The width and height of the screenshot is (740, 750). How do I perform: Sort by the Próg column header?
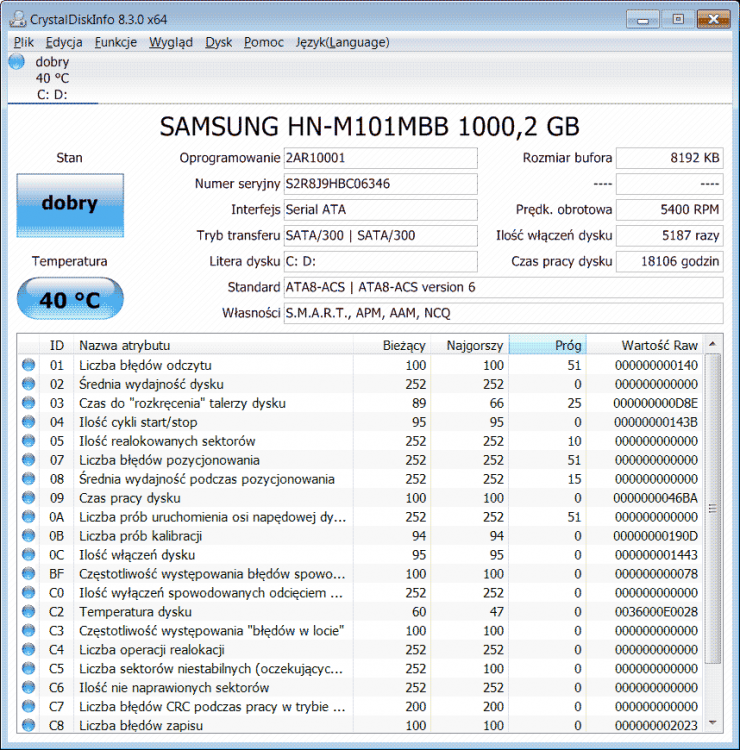[547, 345]
